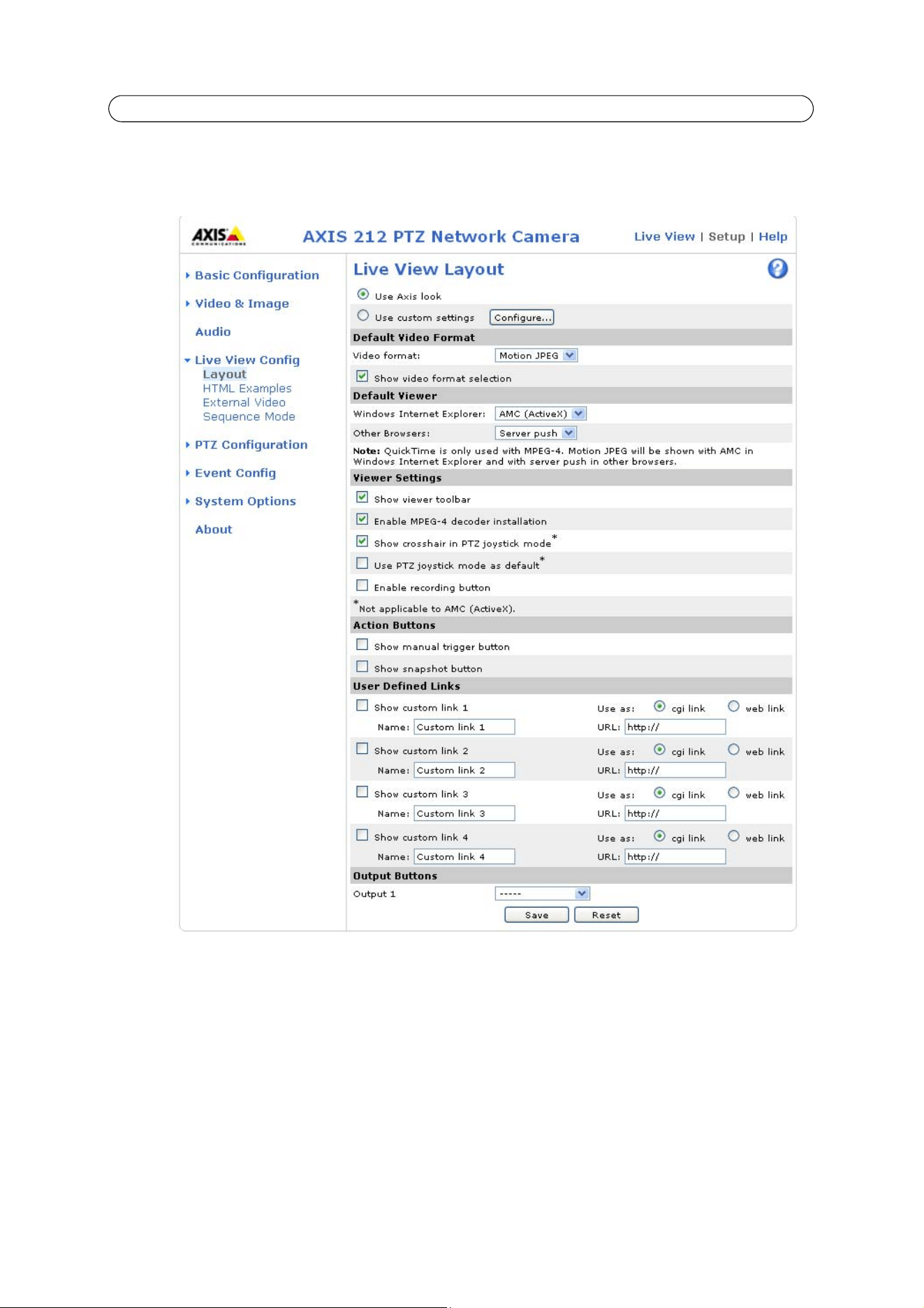Disable Show crosshair in PTZ joystick mode
The width and height of the screenshot is (924, 1308).
pyautogui.click(x=362, y=542)
